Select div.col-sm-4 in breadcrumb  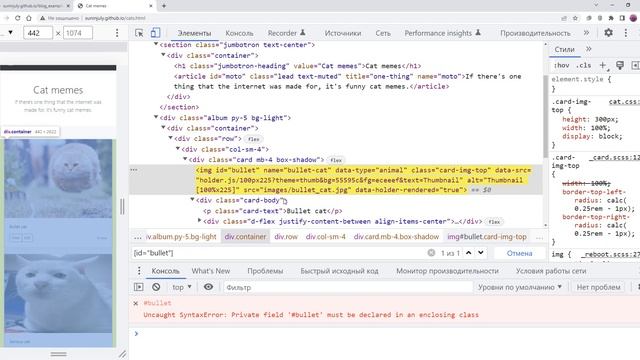[x=326, y=236]
